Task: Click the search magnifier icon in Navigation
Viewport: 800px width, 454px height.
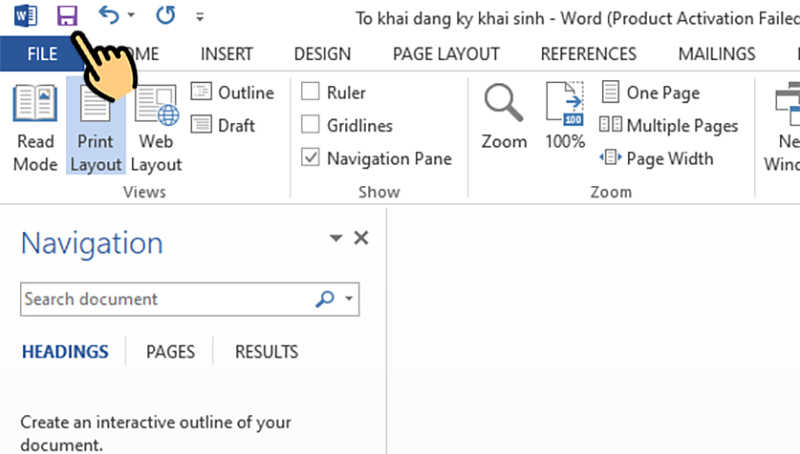Action: click(x=324, y=299)
